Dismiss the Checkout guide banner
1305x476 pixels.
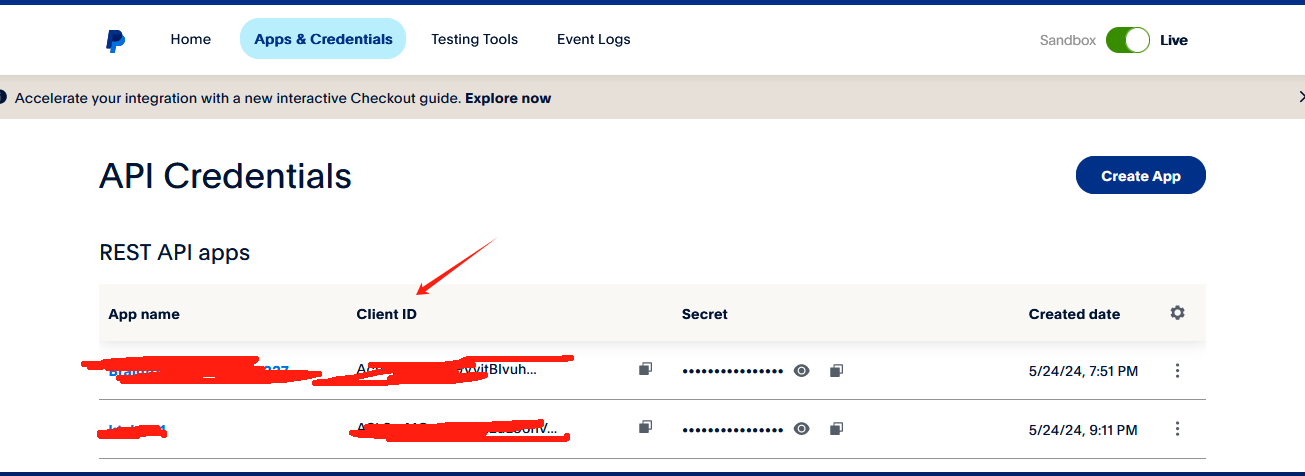click(x=1300, y=97)
